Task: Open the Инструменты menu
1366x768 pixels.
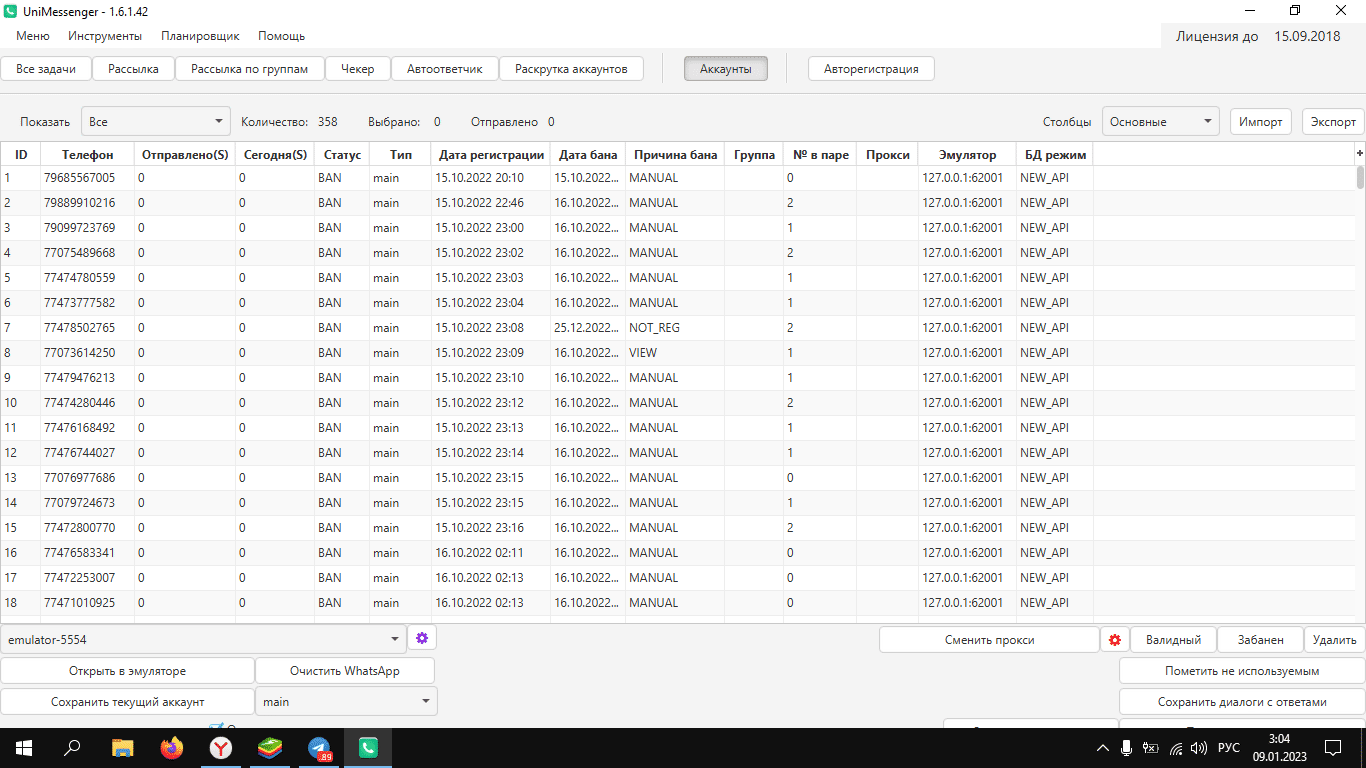Action: click(x=105, y=36)
